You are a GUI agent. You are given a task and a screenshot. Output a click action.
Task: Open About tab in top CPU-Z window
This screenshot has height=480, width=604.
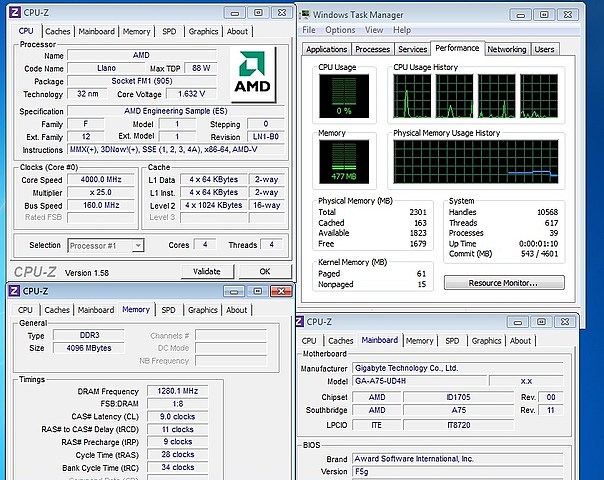pos(237,32)
